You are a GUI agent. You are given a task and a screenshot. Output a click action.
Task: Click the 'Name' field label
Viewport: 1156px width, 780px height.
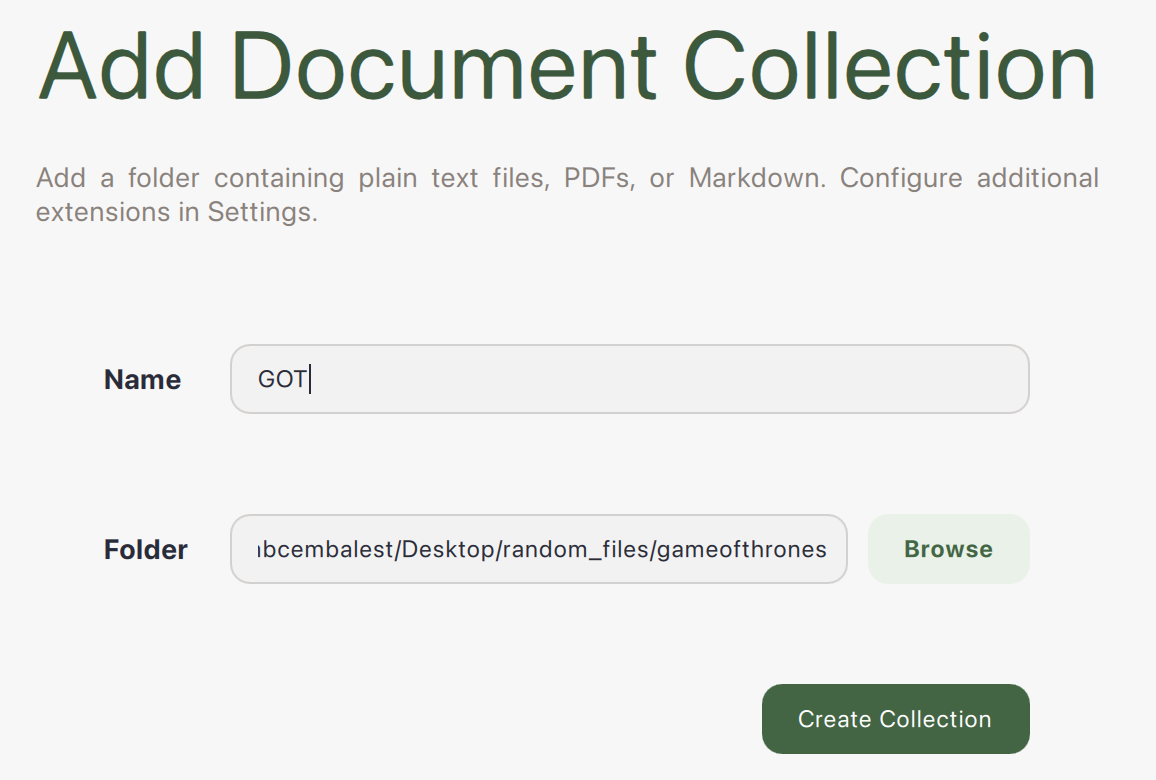click(142, 380)
